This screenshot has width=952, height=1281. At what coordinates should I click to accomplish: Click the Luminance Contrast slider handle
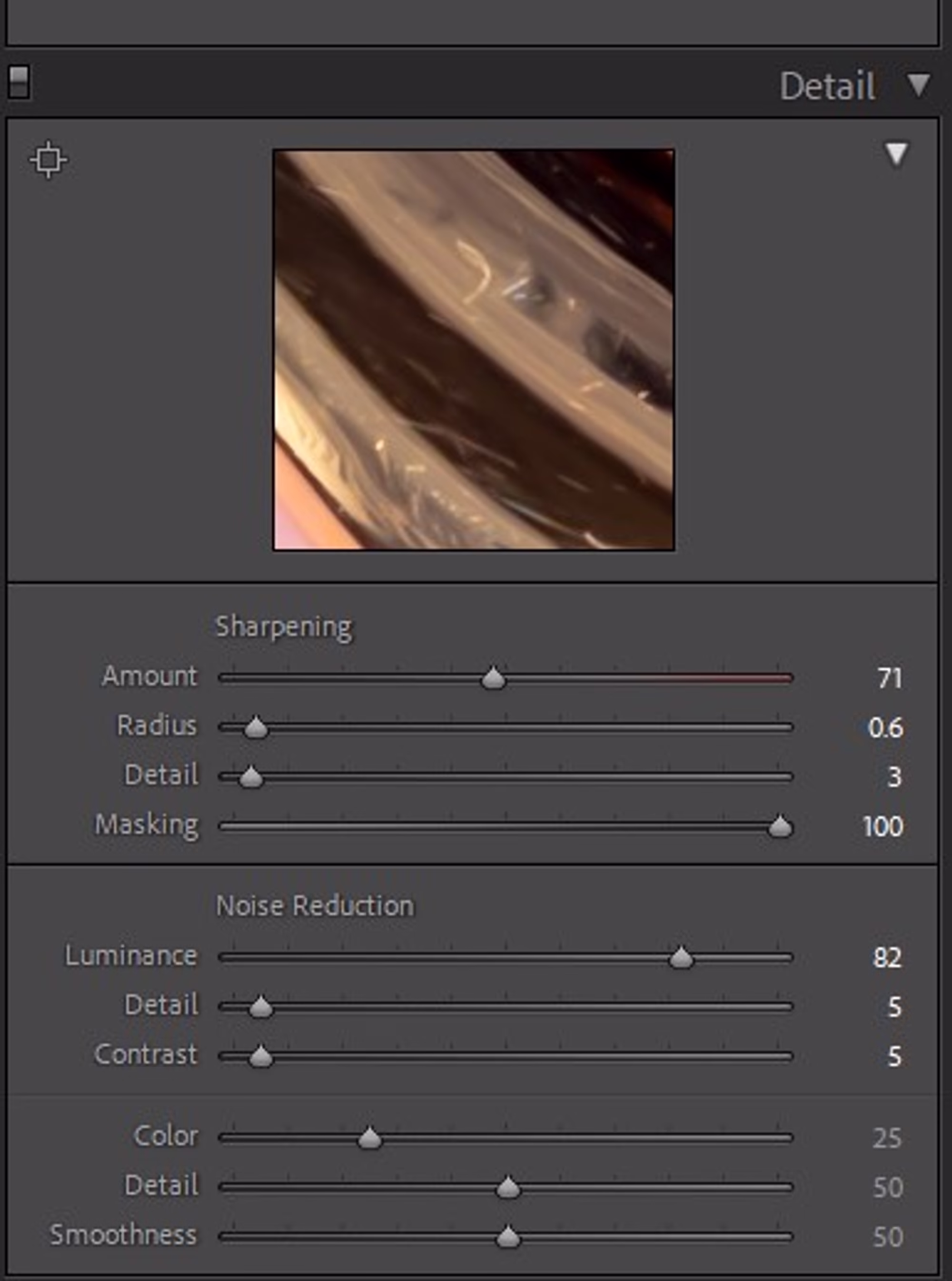pos(260,1057)
